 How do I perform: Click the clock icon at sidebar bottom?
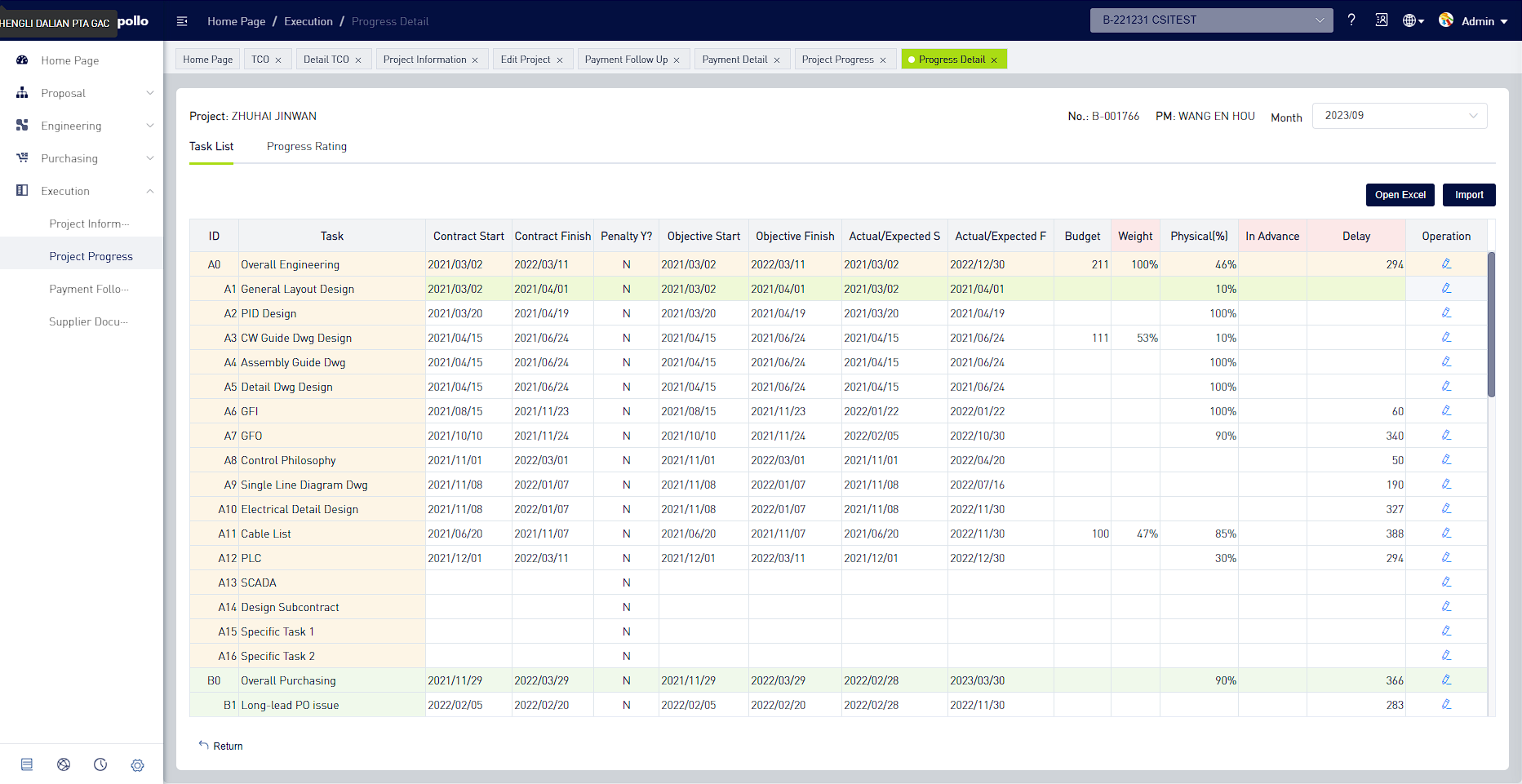[100, 764]
